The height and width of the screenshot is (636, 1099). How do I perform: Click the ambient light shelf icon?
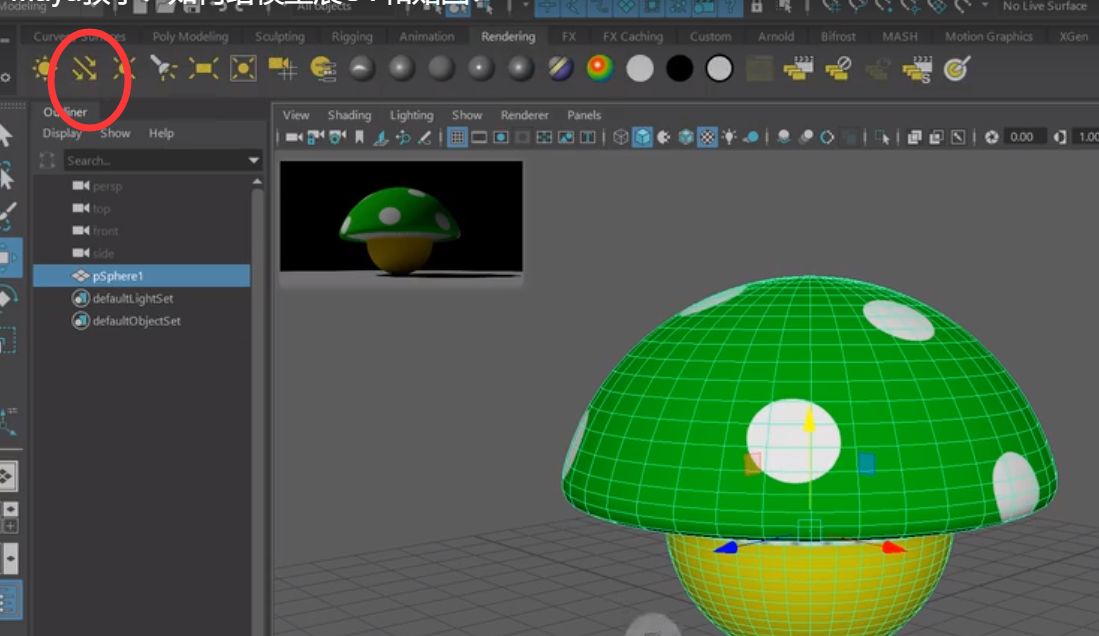point(44,69)
